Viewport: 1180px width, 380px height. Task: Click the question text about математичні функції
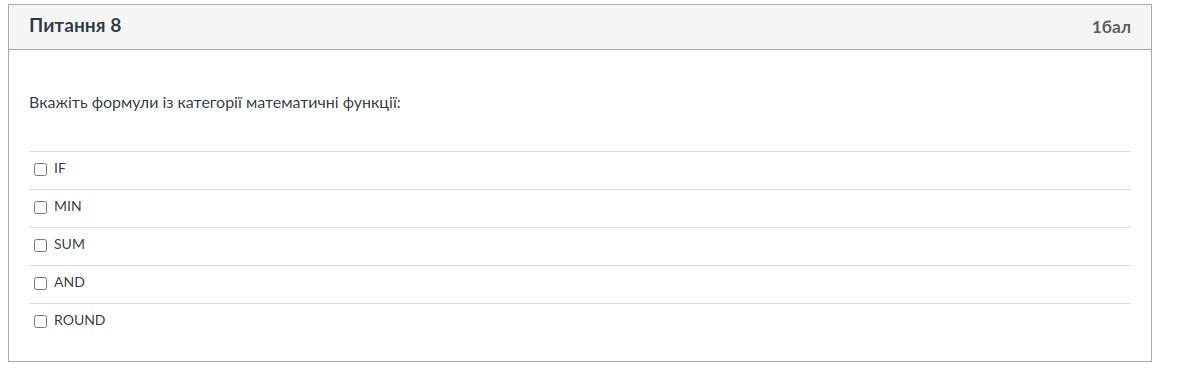click(215, 103)
